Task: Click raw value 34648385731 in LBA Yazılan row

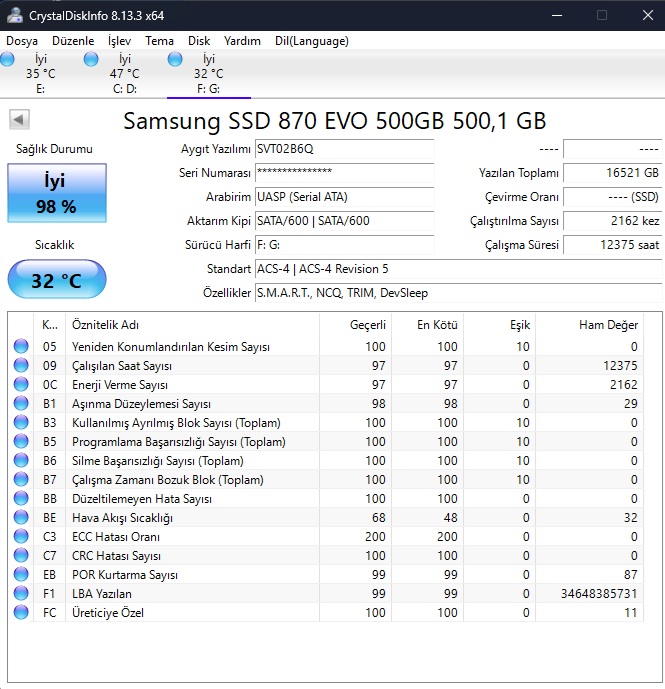Action: (x=599, y=594)
